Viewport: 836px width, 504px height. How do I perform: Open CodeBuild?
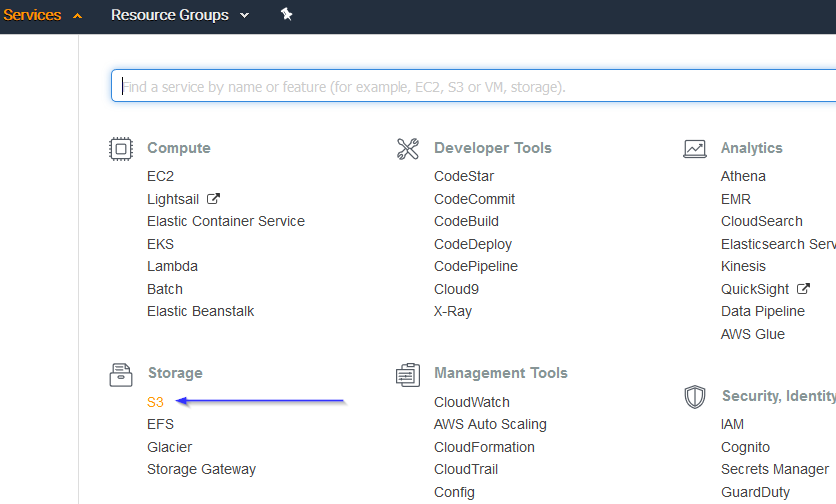(467, 221)
